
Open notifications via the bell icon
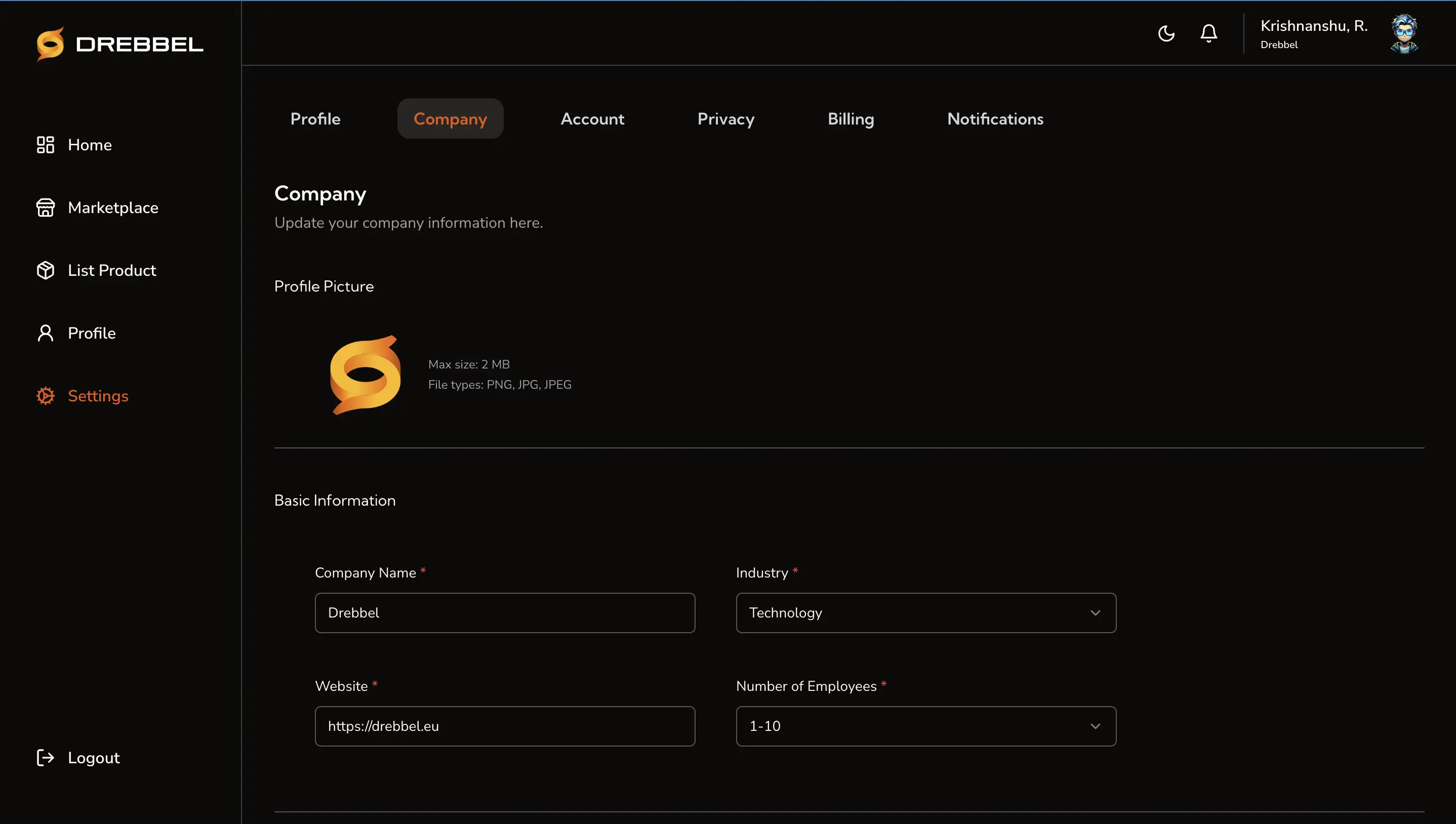click(1209, 33)
